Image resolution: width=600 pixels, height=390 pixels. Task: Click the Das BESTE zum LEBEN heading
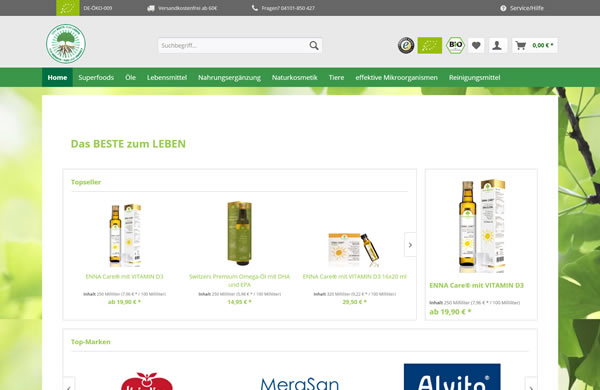pyautogui.click(x=128, y=144)
